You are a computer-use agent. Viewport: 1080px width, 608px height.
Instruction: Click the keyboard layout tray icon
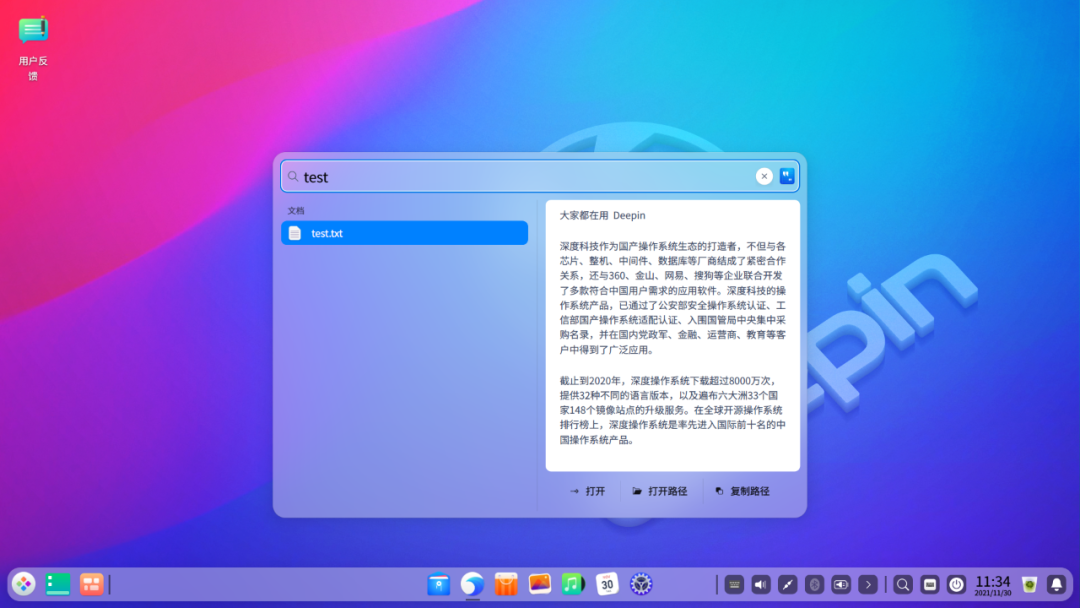(x=734, y=585)
